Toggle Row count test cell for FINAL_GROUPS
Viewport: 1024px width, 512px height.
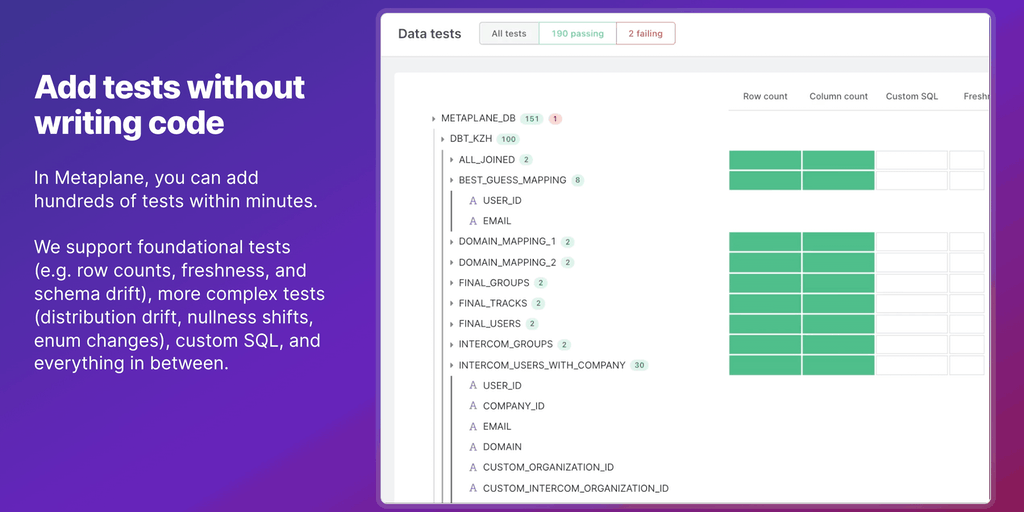[765, 283]
